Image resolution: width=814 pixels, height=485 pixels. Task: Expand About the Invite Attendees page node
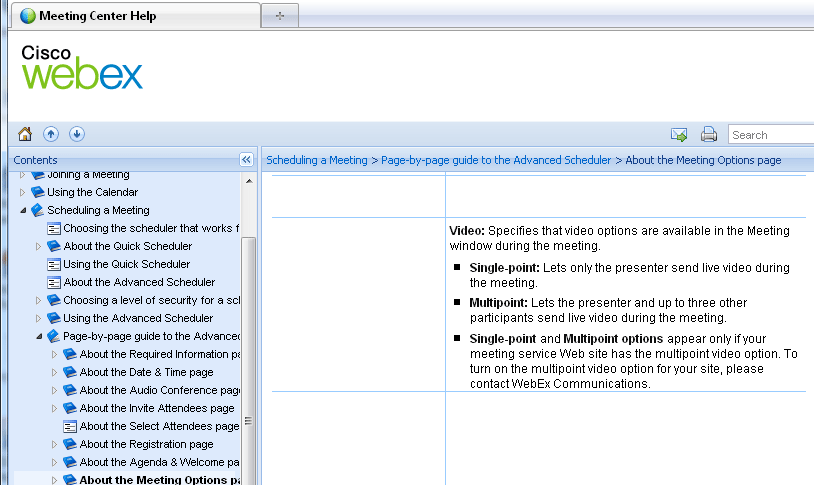[x=55, y=408]
